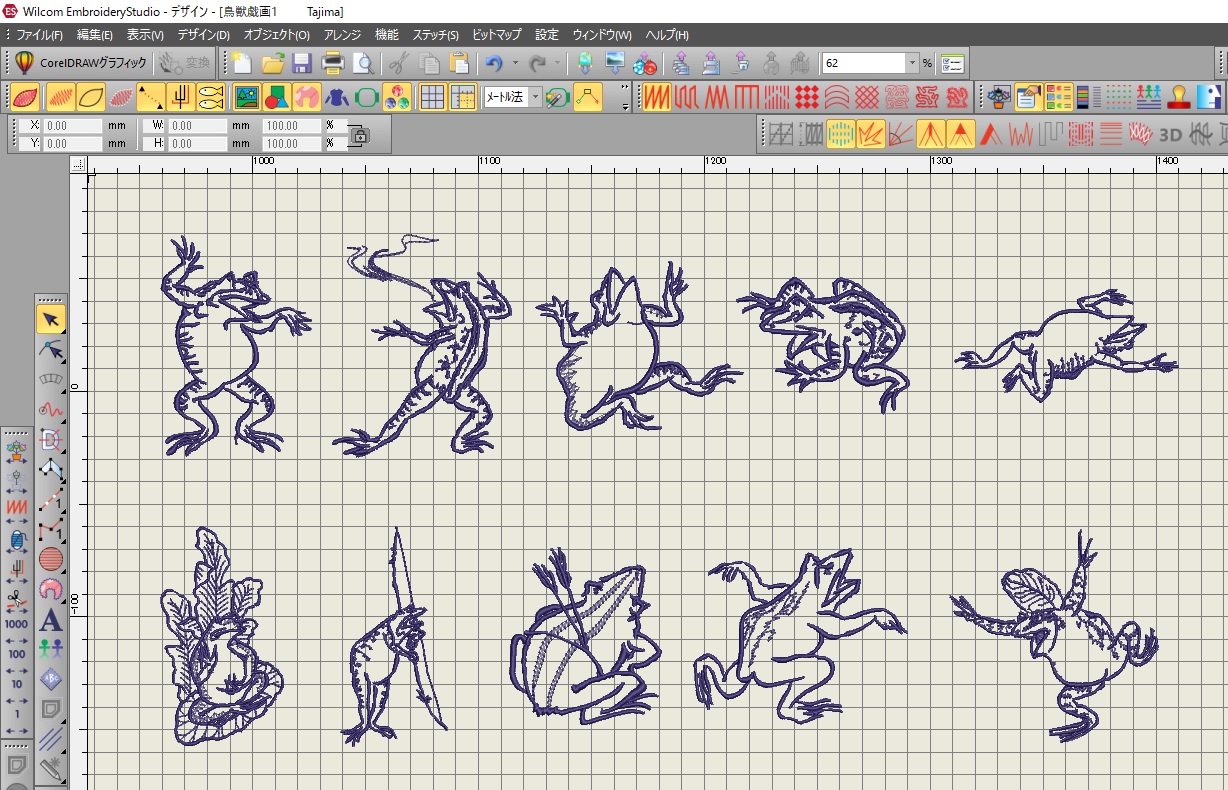Toggle the function symbols fork icon
This screenshot has width=1228, height=790.
(181, 97)
